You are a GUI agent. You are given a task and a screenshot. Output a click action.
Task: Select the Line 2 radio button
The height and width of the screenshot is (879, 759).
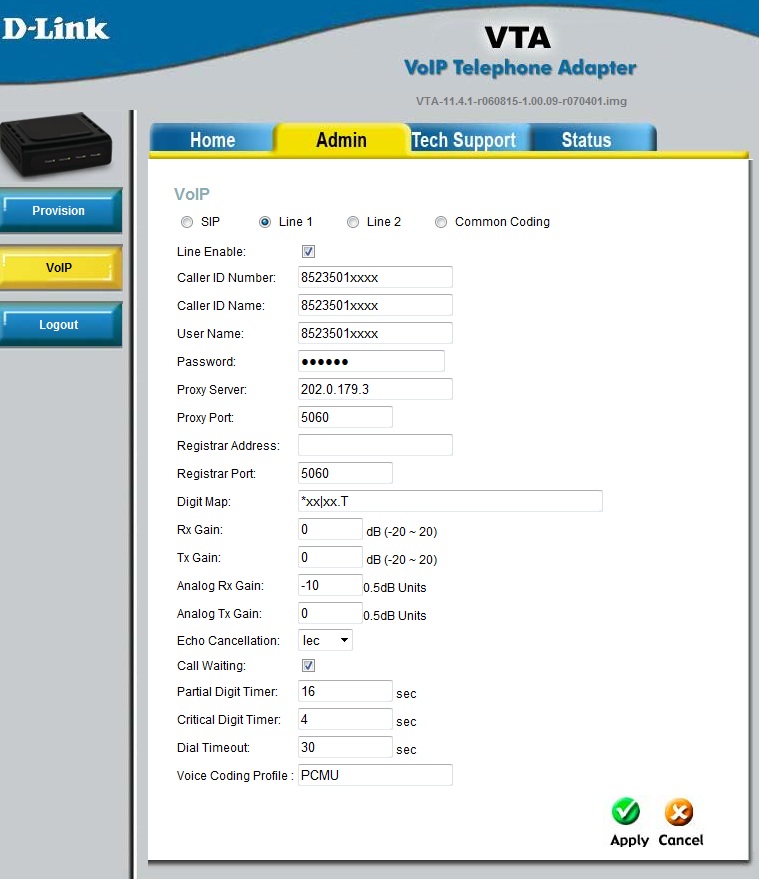353,222
